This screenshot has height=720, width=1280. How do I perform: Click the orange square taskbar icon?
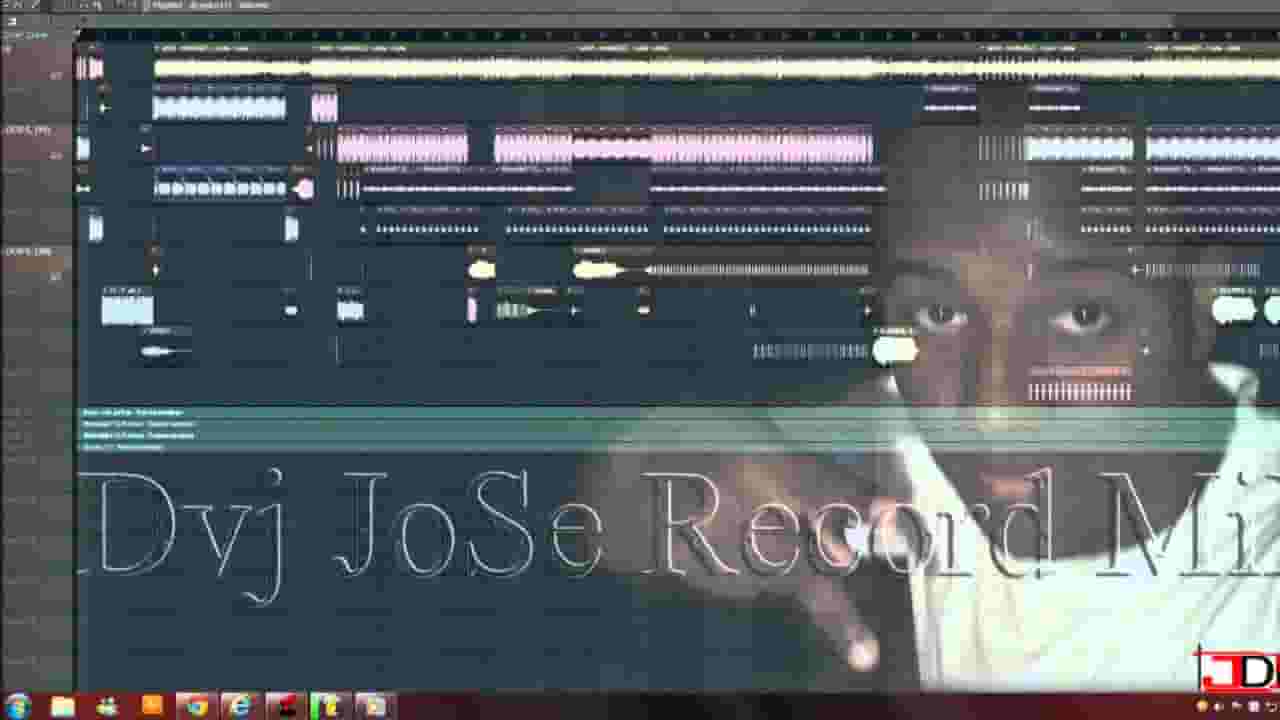point(152,705)
